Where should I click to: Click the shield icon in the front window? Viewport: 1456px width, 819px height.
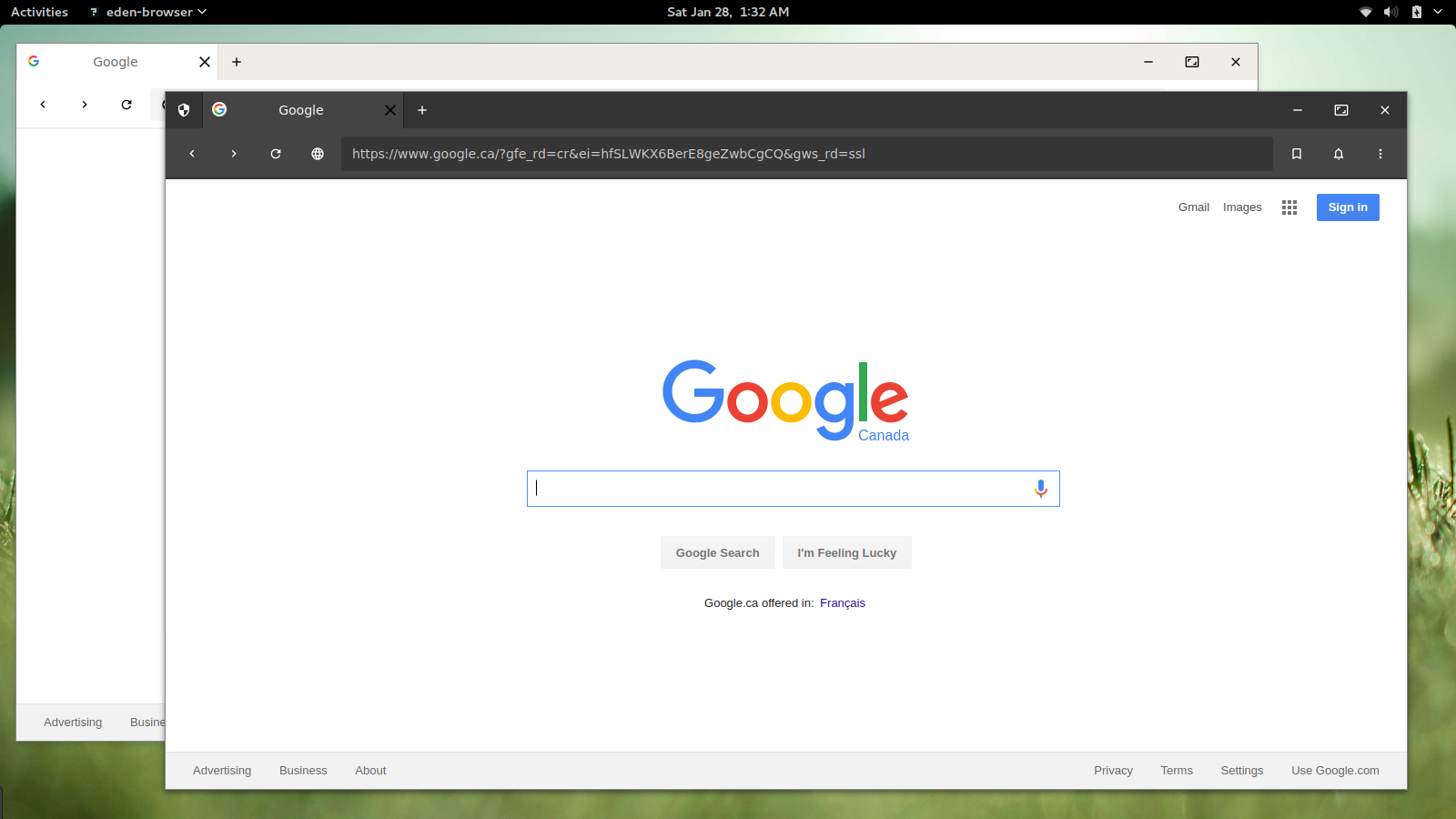[184, 110]
